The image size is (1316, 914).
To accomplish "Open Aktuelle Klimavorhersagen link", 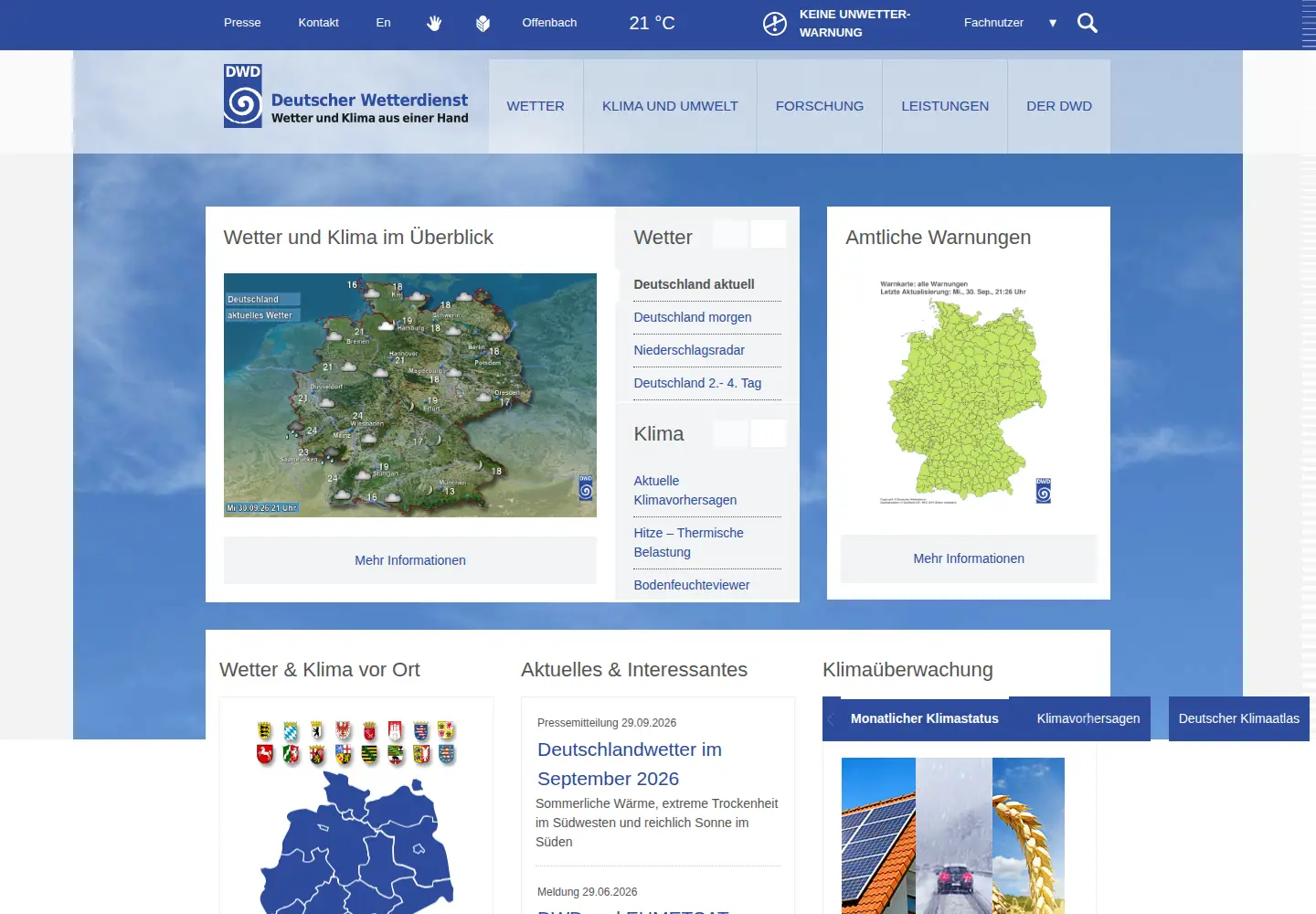I will [685, 490].
